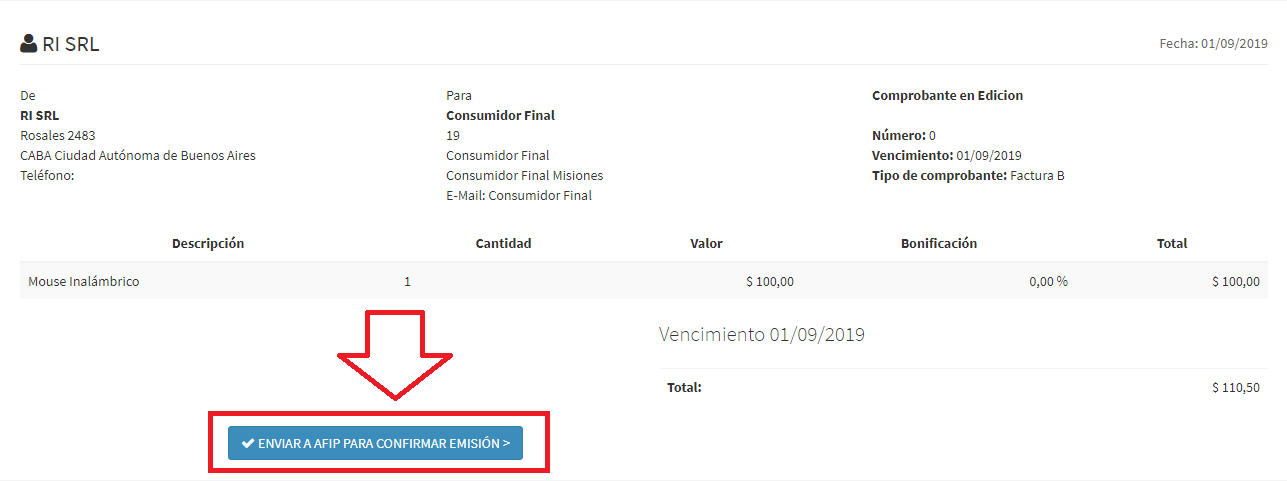Click the Valor column header
Screen dimensions: 1287x481
[x=706, y=243]
